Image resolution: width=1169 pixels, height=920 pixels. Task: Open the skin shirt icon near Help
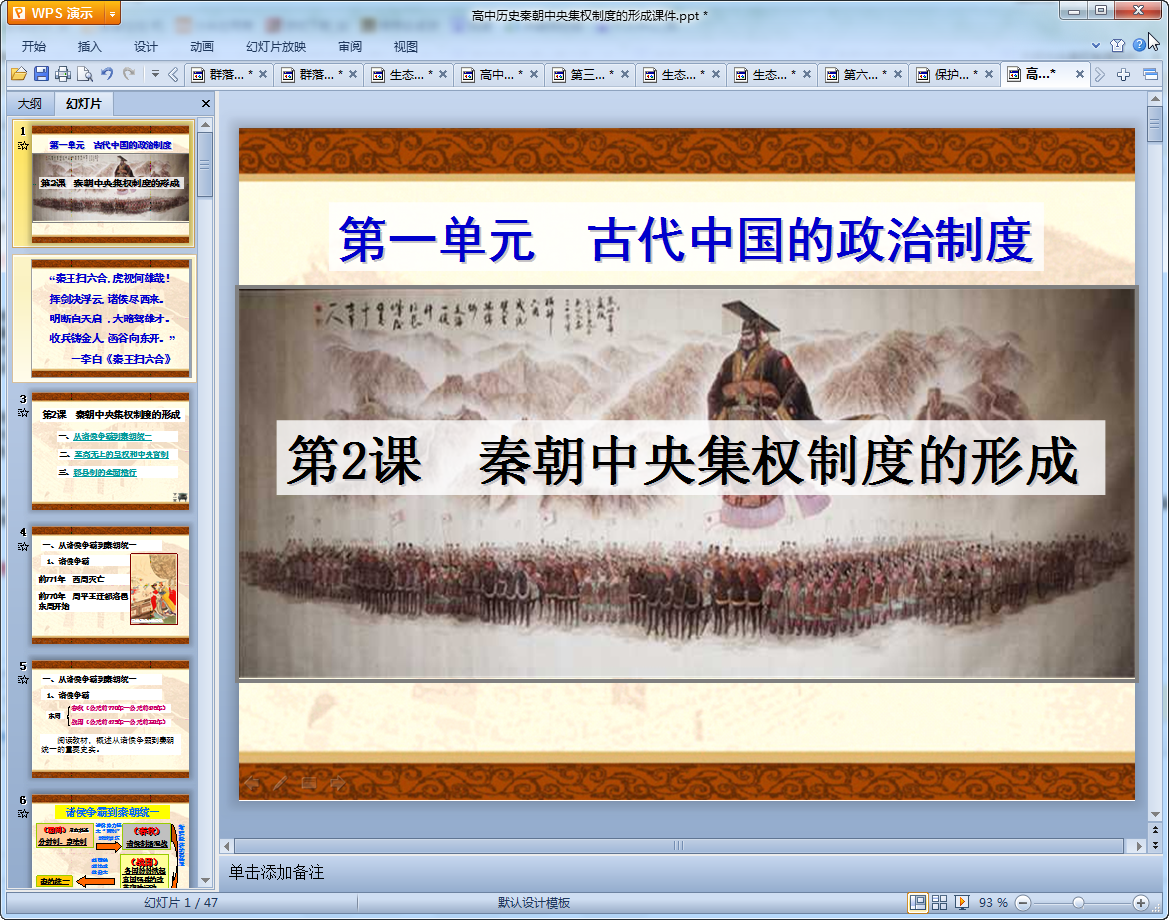pos(1118,45)
